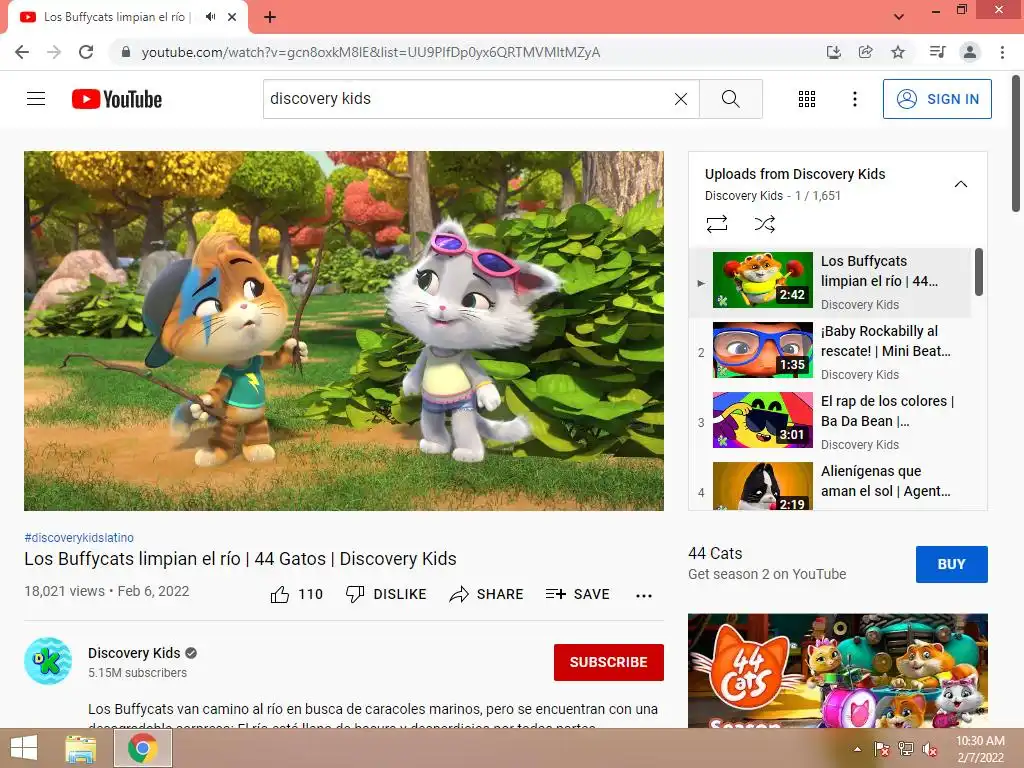Click the "Get season 2 on YouTube" text
Screen dimensions: 1024x768
coord(767,574)
